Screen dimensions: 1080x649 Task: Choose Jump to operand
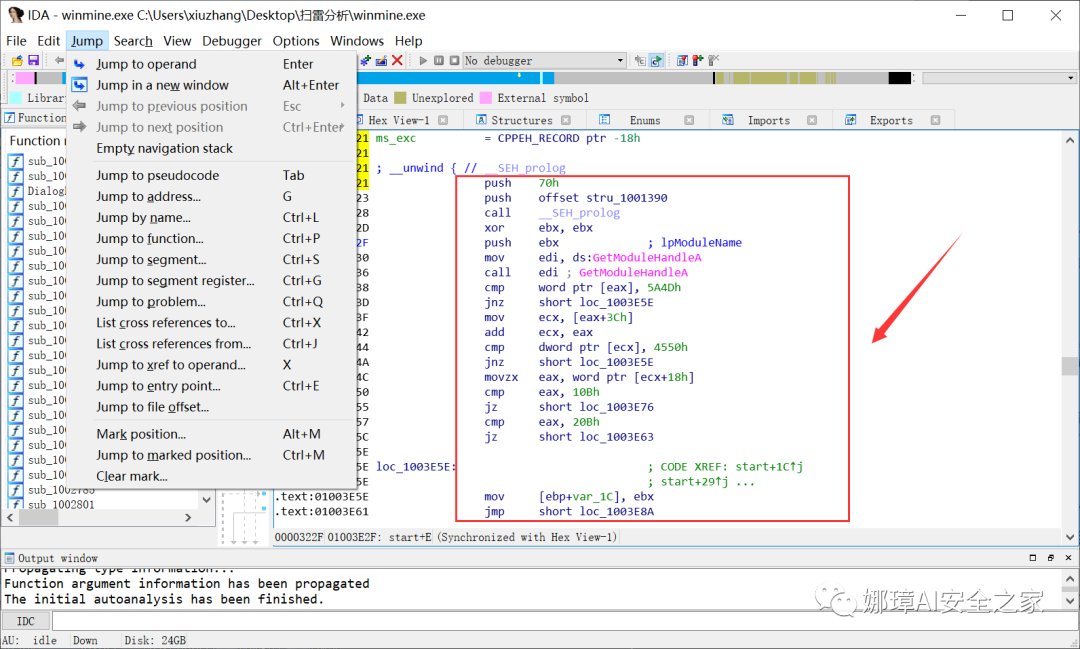click(211, 64)
